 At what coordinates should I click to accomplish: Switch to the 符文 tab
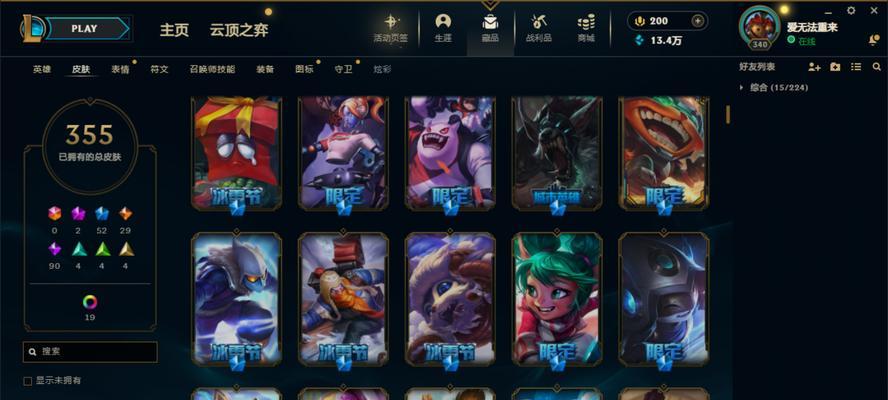click(159, 69)
